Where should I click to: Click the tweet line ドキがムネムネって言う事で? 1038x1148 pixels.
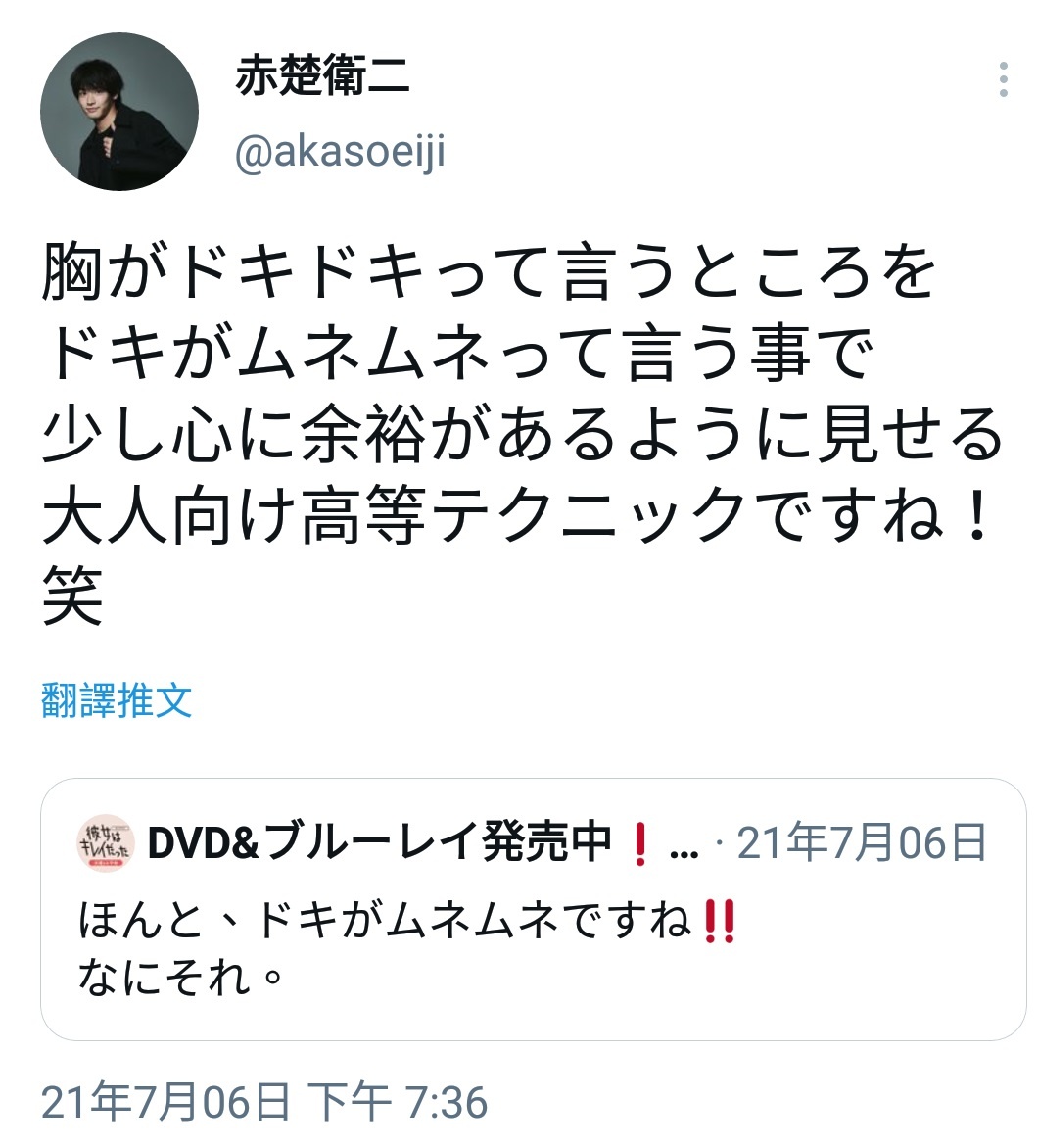click(458, 353)
